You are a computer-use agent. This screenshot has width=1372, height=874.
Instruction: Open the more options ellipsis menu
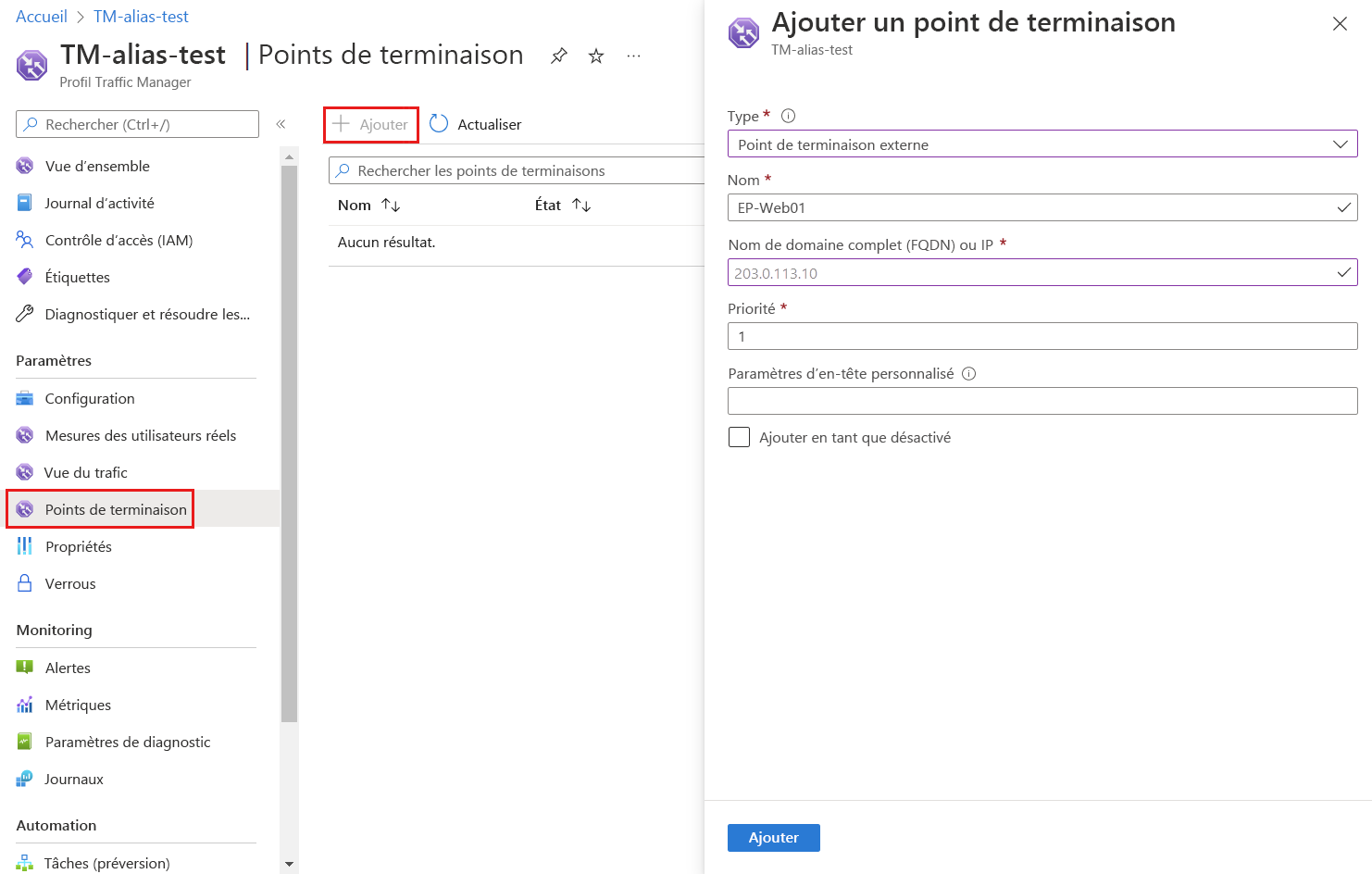pyautogui.click(x=633, y=56)
